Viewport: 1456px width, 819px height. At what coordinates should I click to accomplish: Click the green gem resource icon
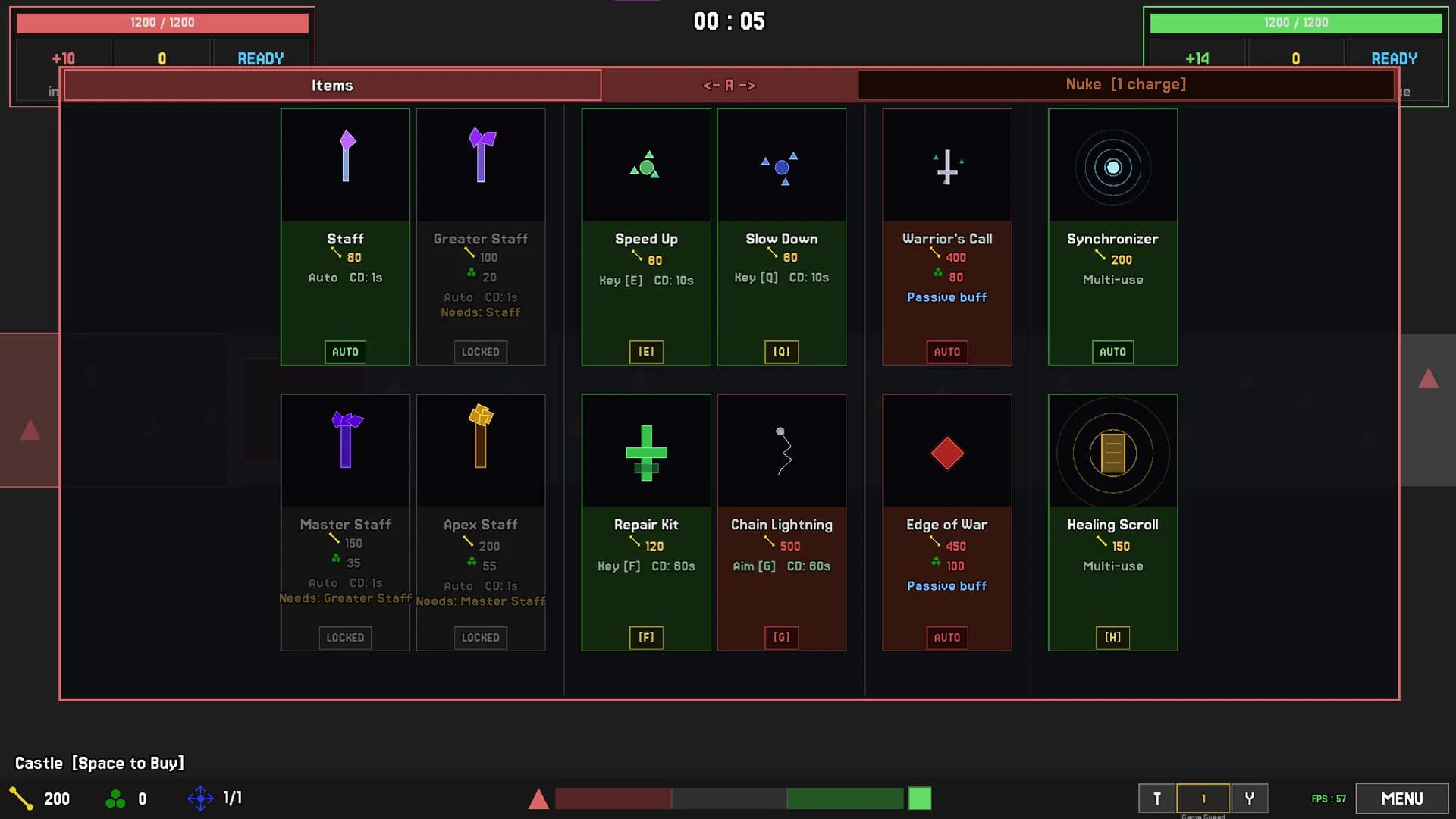[x=115, y=799]
